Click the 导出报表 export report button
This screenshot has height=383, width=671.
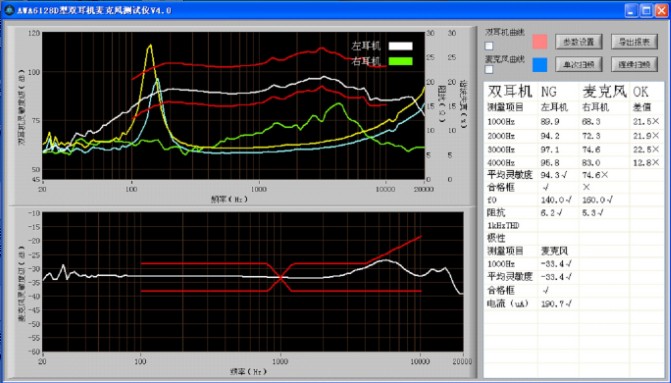634,42
